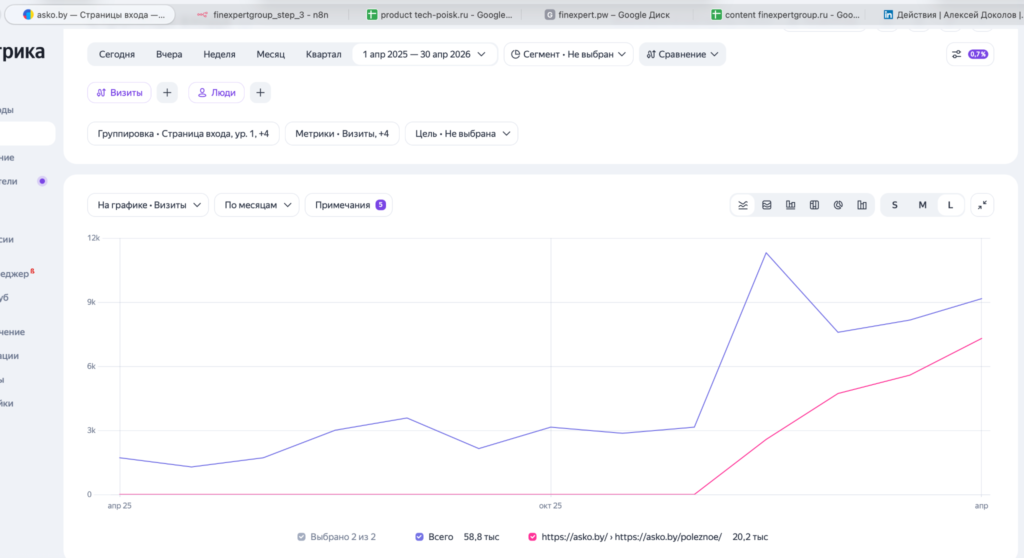Select the line chart type icon
The image size is (1024, 558).
point(743,205)
